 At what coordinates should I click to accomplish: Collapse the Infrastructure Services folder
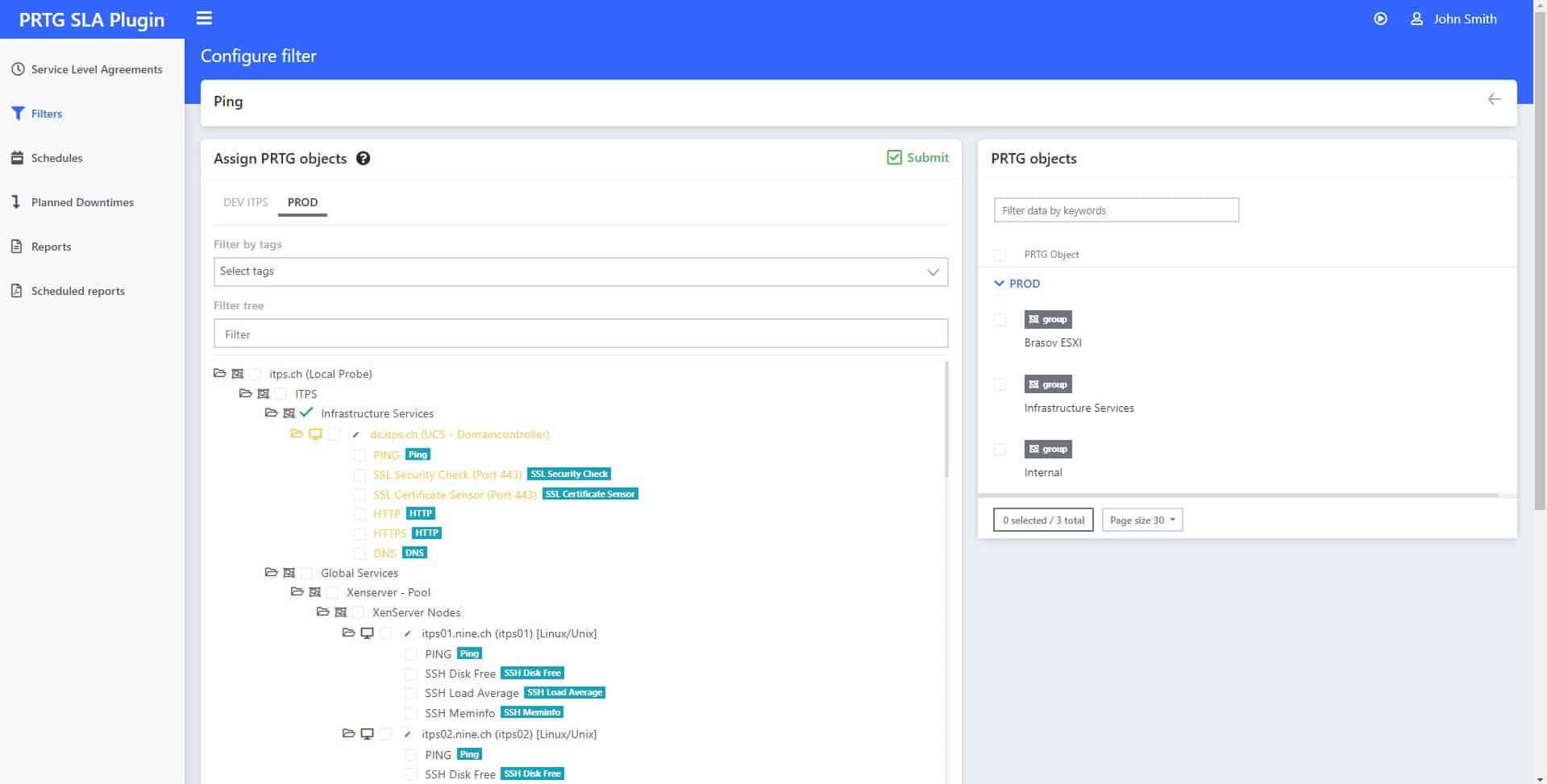click(271, 413)
